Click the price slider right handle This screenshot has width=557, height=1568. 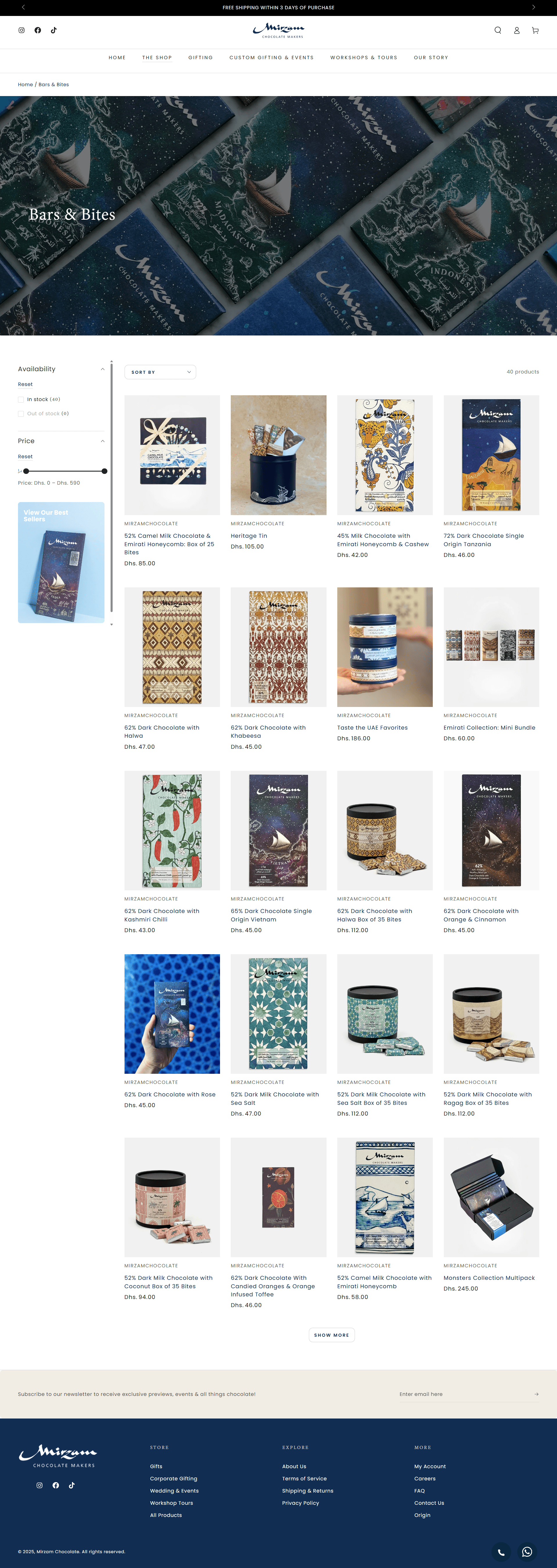[105, 471]
